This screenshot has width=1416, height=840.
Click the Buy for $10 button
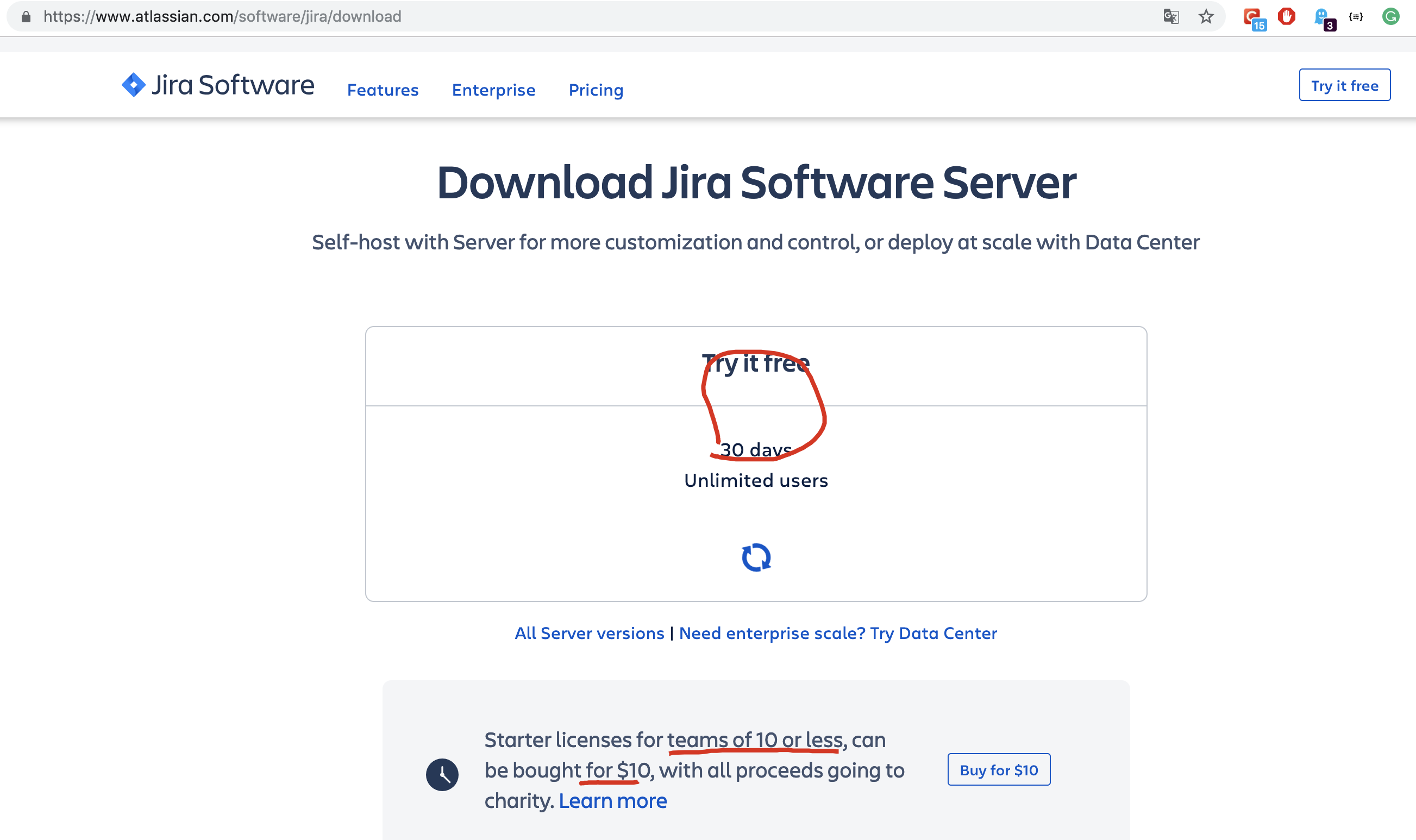point(999,769)
